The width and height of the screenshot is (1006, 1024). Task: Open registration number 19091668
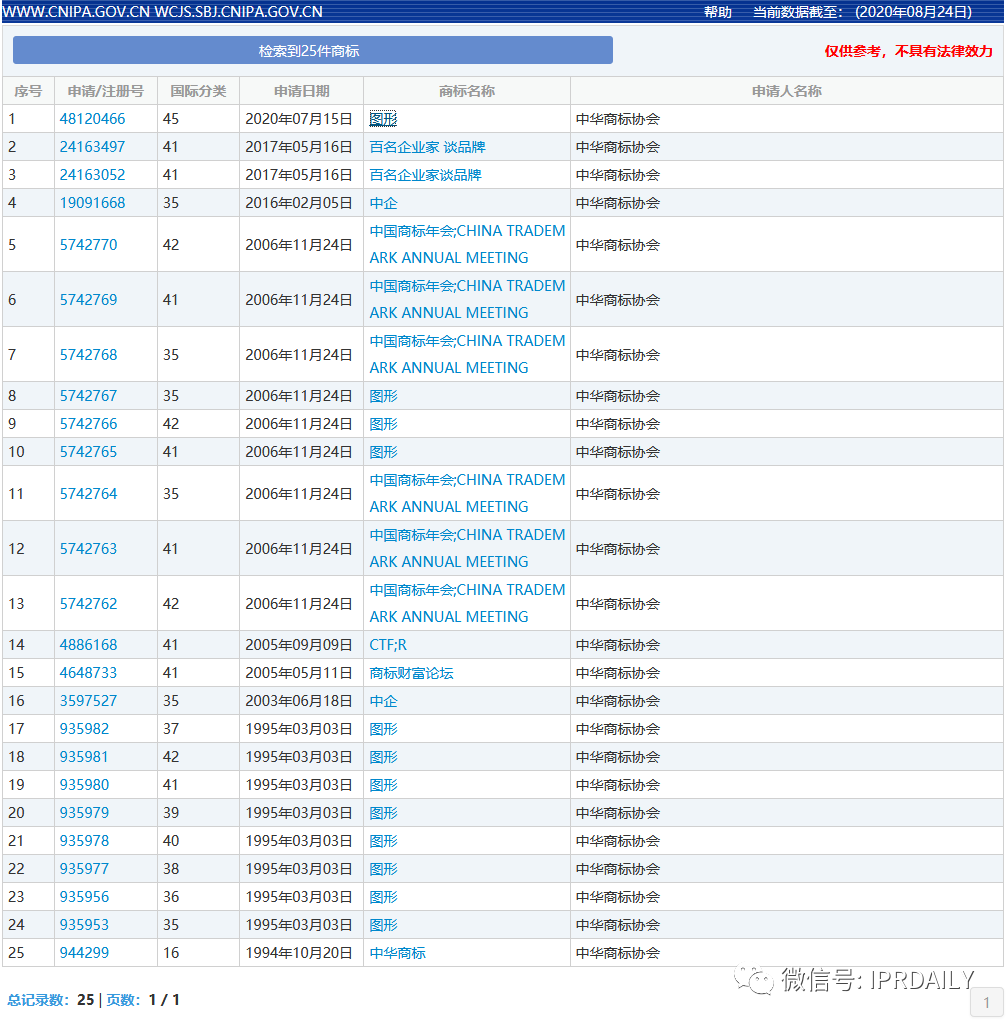coord(92,203)
